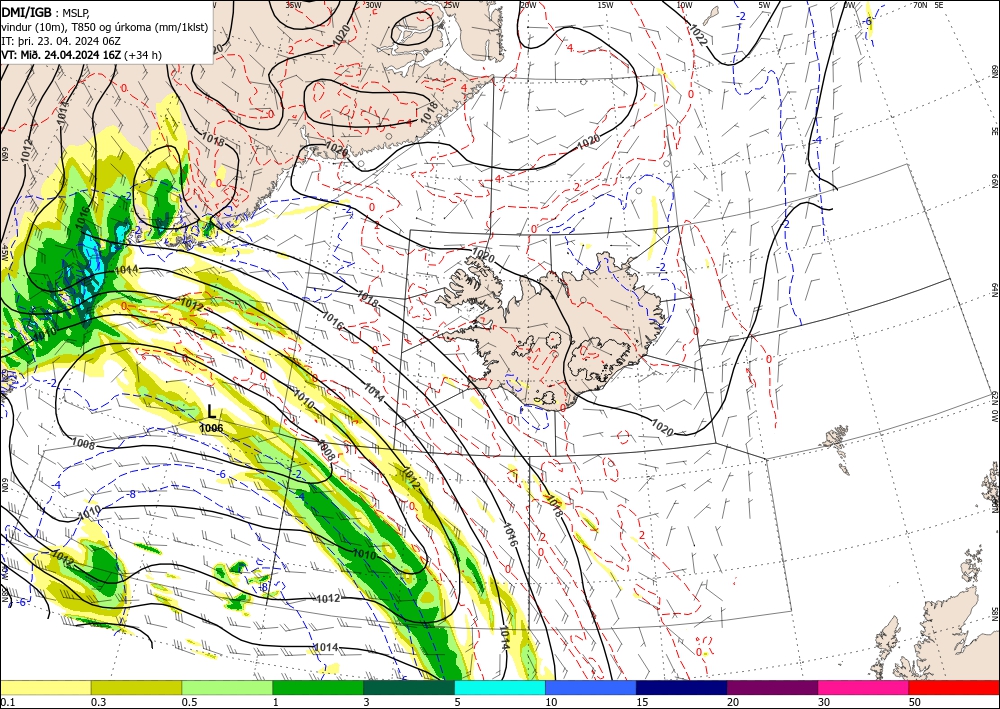
Task: Select the light green 0.5–1 mm legend swatch
Action: click(227, 687)
